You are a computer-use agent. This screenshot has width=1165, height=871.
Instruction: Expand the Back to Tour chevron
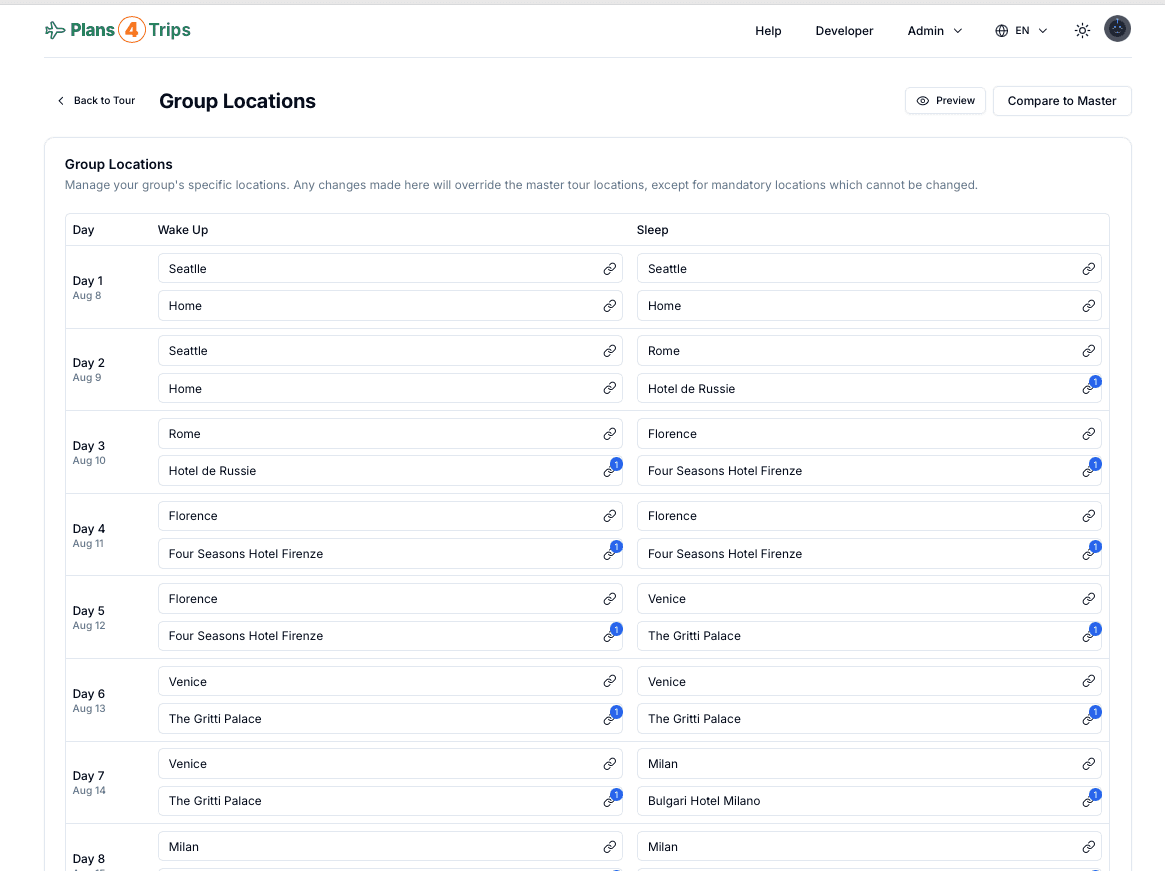pyautogui.click(x=61, y=100)
